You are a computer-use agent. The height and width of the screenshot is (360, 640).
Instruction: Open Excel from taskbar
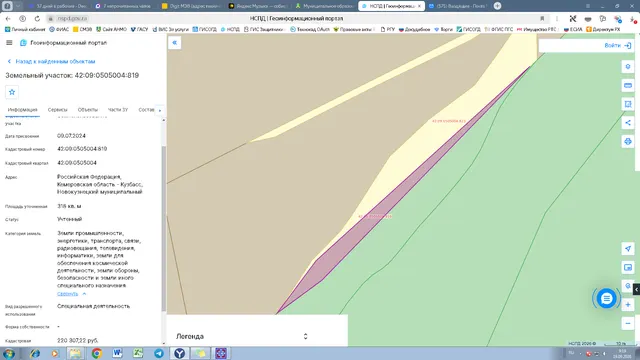point(138,353)
